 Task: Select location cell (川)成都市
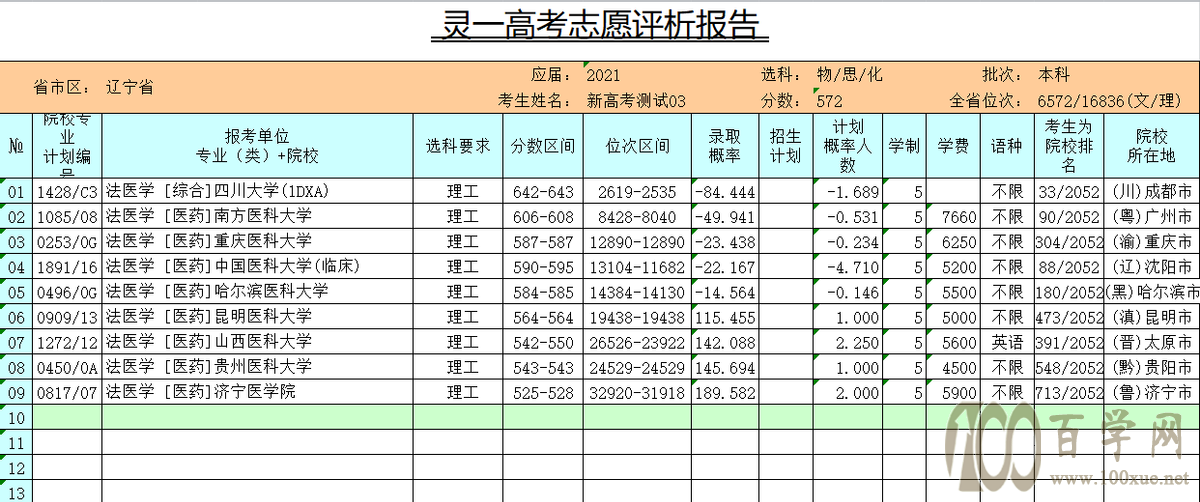tap(1151, 191)
